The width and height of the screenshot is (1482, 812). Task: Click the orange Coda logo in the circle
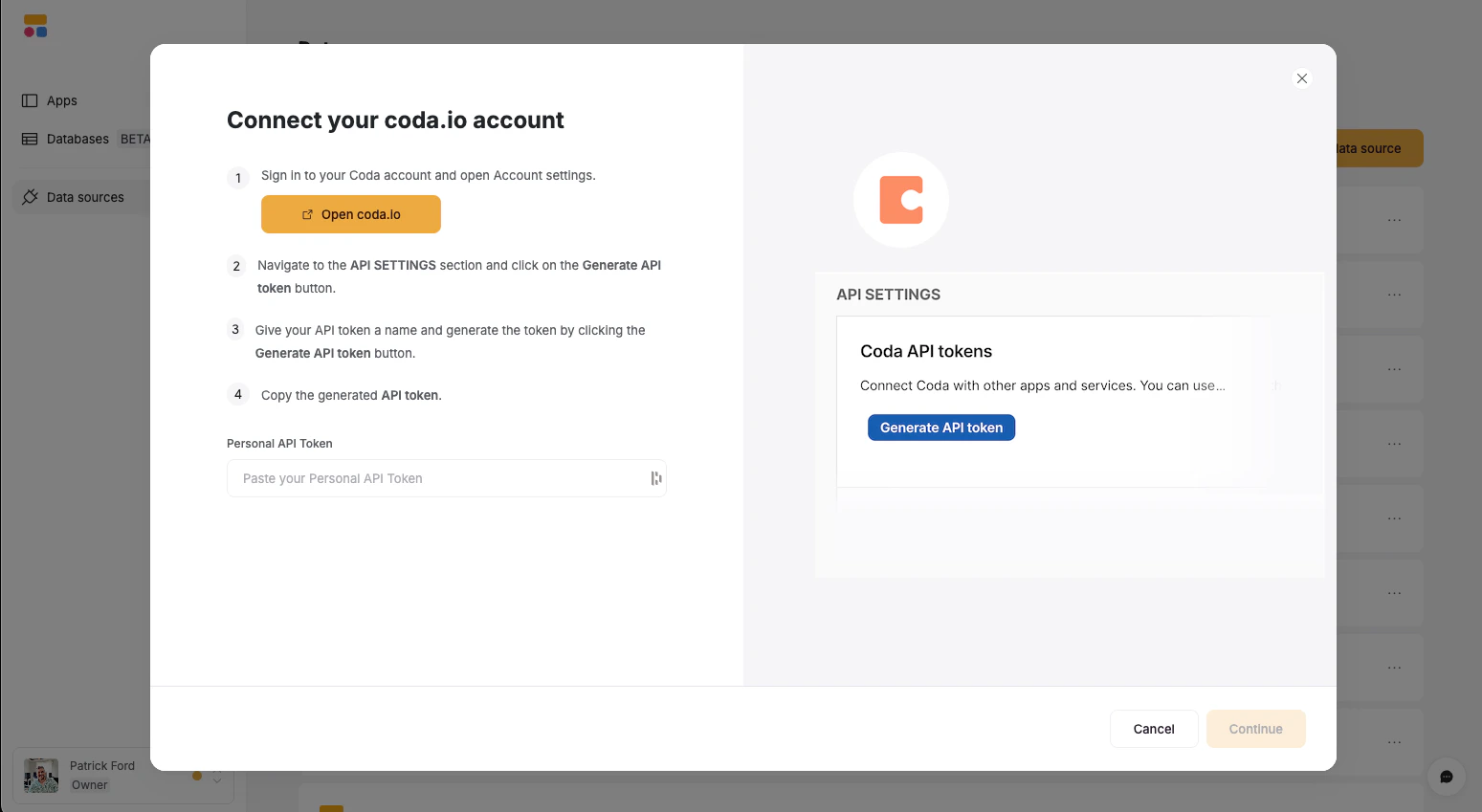(901, 200)
